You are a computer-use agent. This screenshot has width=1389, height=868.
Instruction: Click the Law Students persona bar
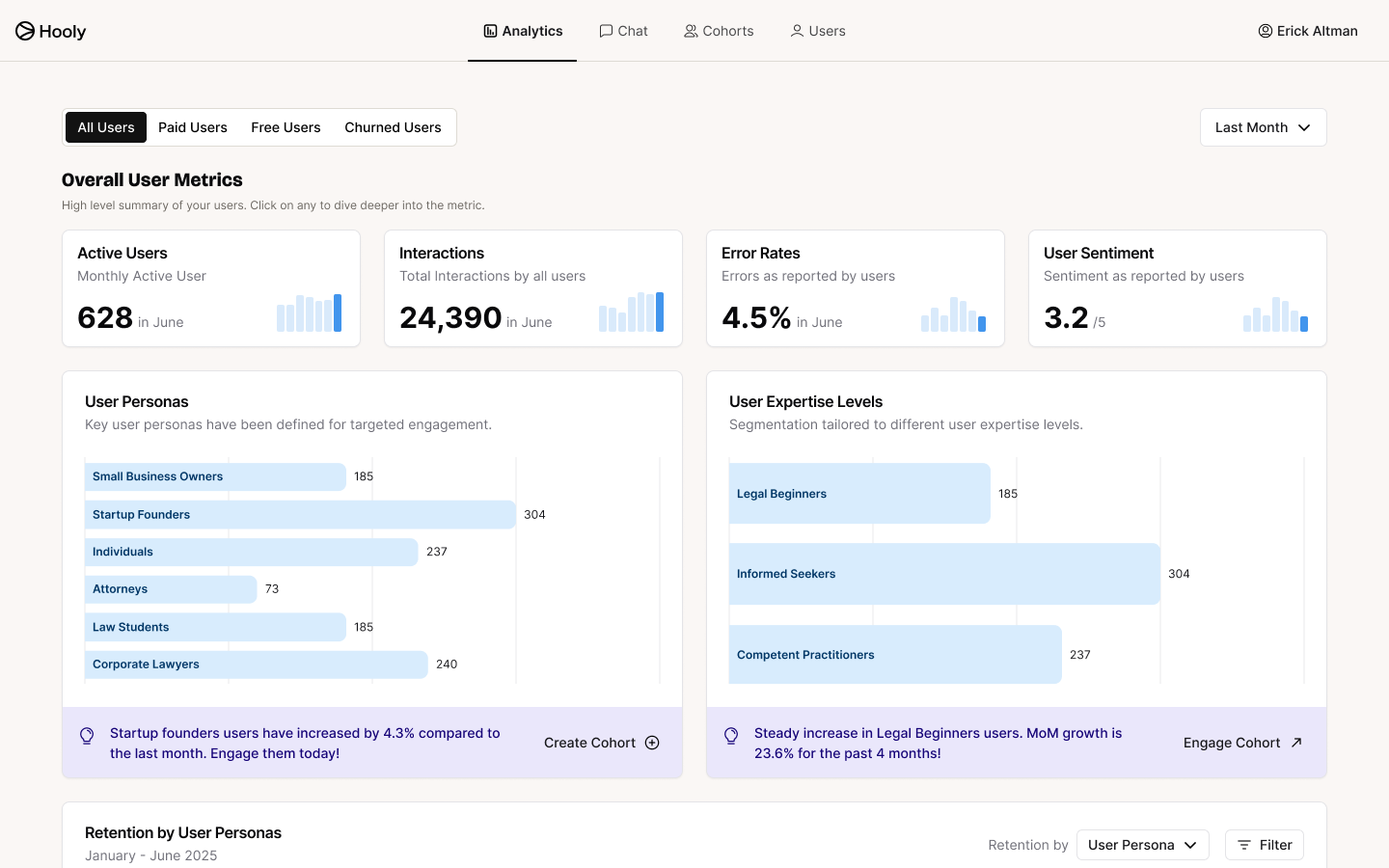[x=215, y=627]
